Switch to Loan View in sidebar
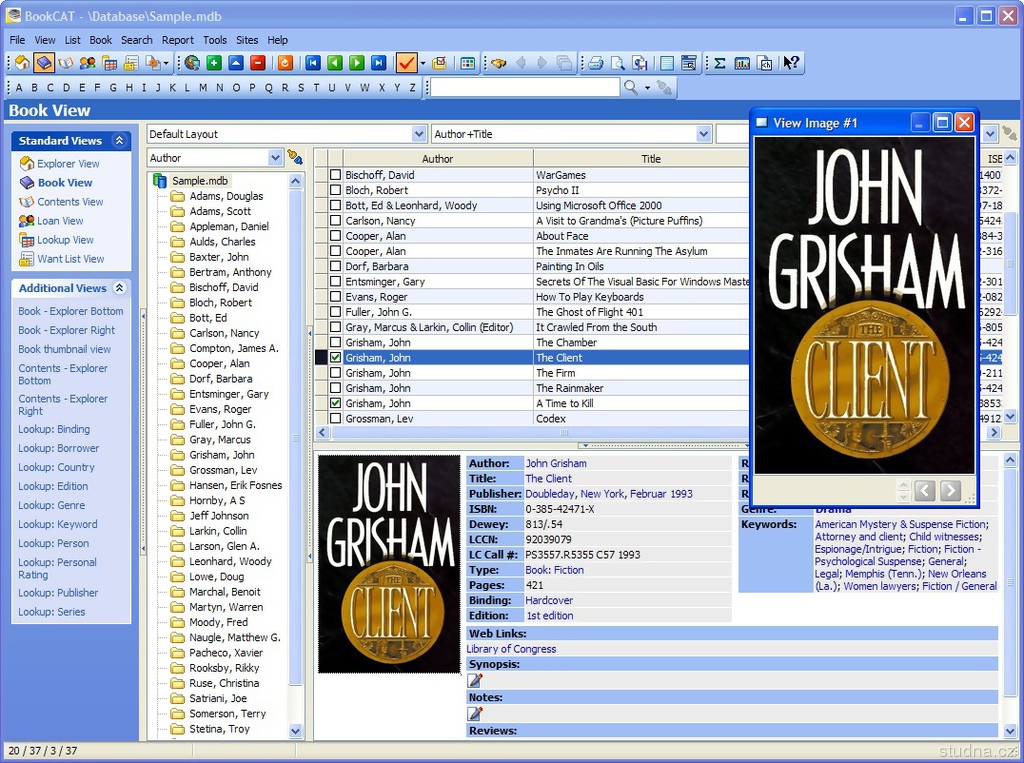 (x=60, y=221)
